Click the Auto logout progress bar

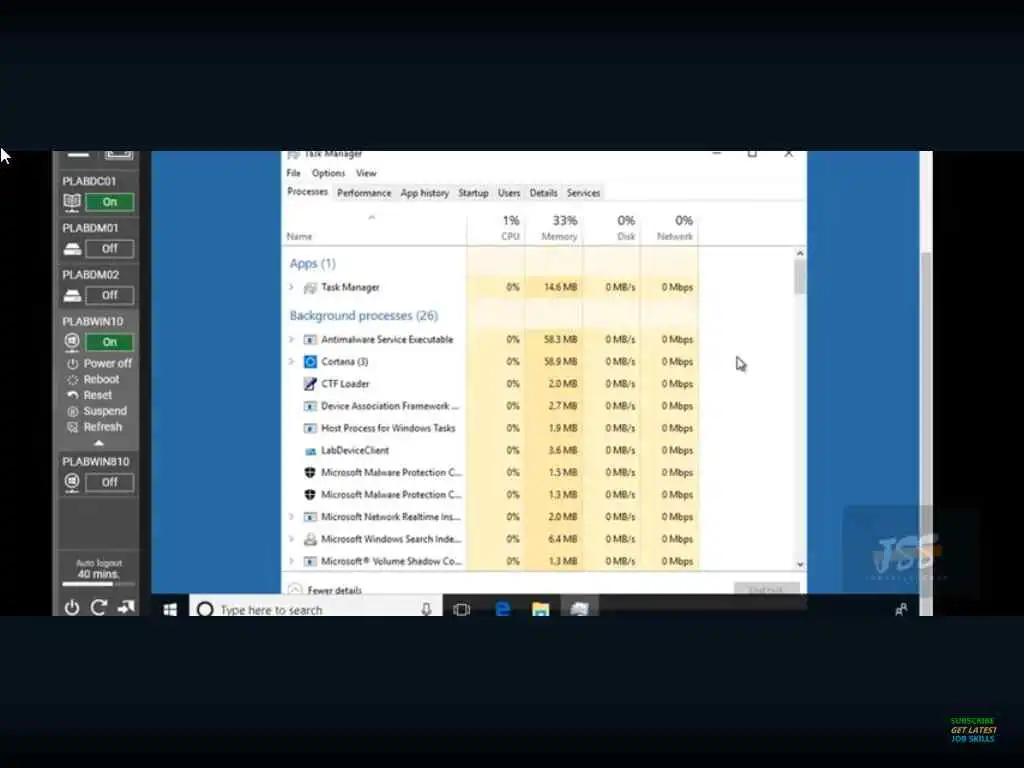click(x=99, y=584)
